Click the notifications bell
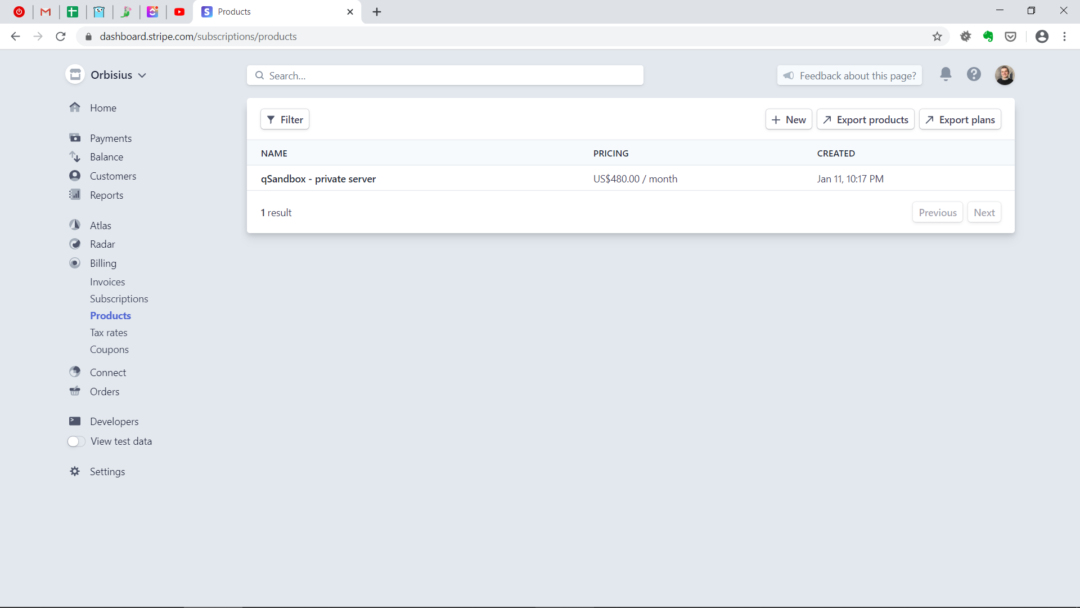This screenshot has width=1080, height=608. [x=945, y=74]
